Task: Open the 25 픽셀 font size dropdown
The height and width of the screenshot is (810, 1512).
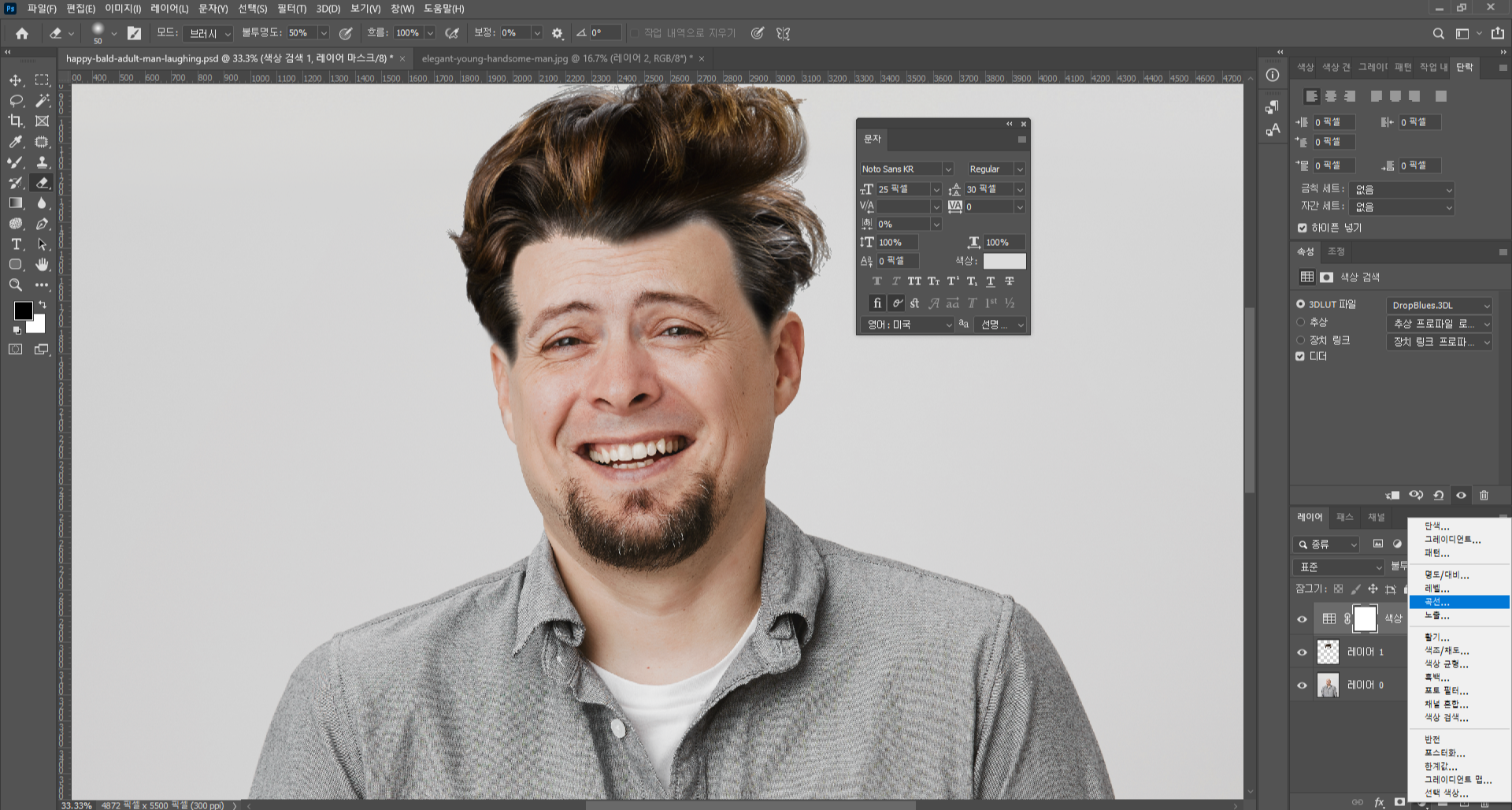Action: click(936, 190)
